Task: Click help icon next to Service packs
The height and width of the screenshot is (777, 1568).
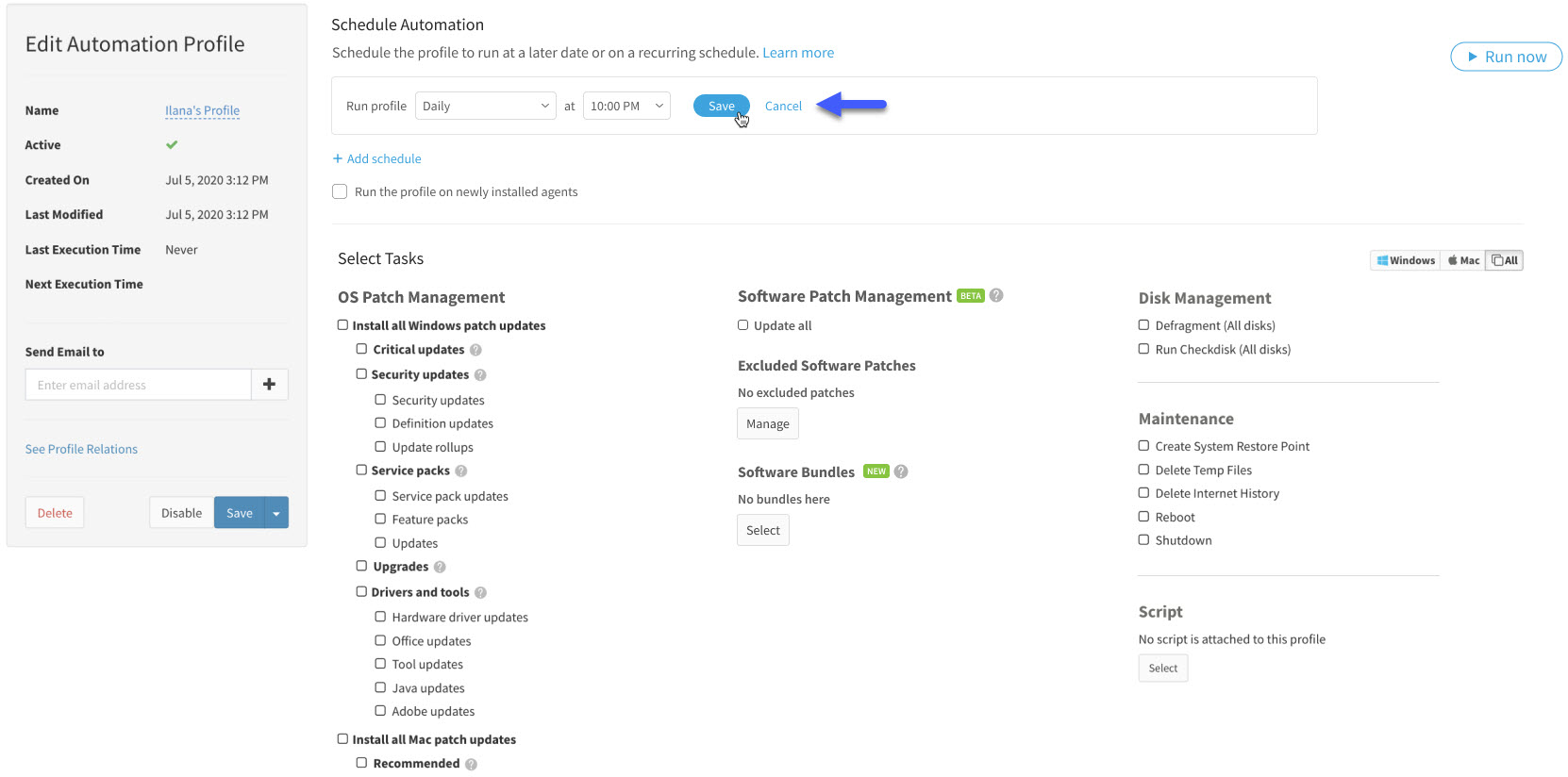Action: coord(461,471)
